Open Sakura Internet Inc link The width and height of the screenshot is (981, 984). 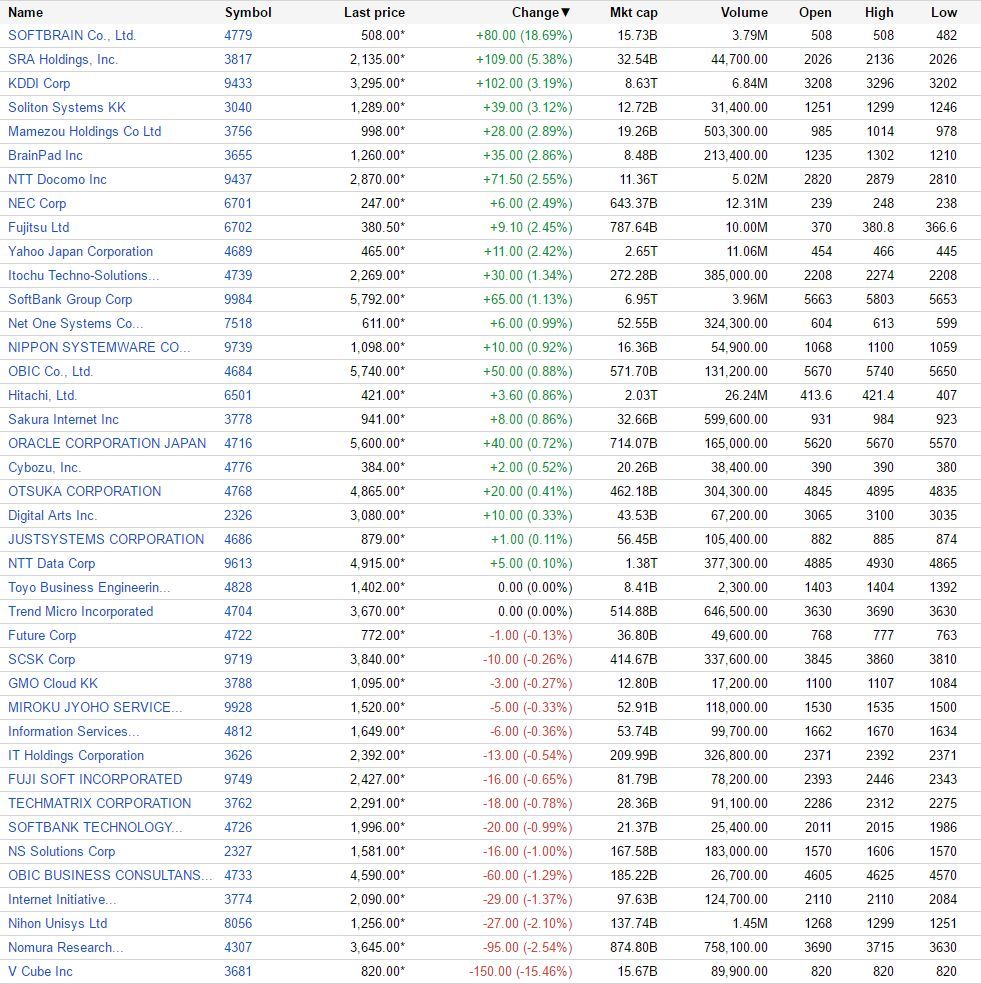[x=63, y=420]
